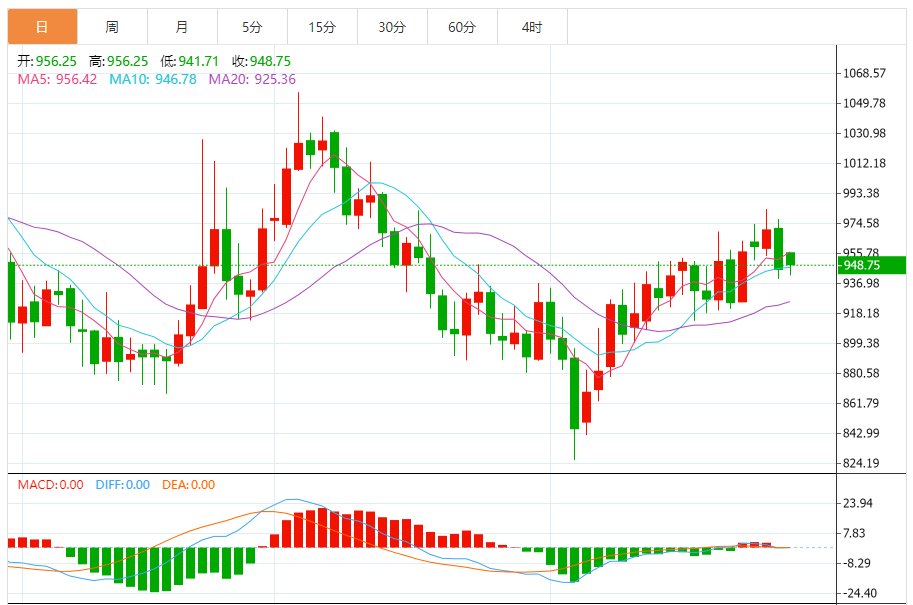Click the DIFF:0.00 indicator label
This screenshot has width=913, height=605.
tap(123, 484)
